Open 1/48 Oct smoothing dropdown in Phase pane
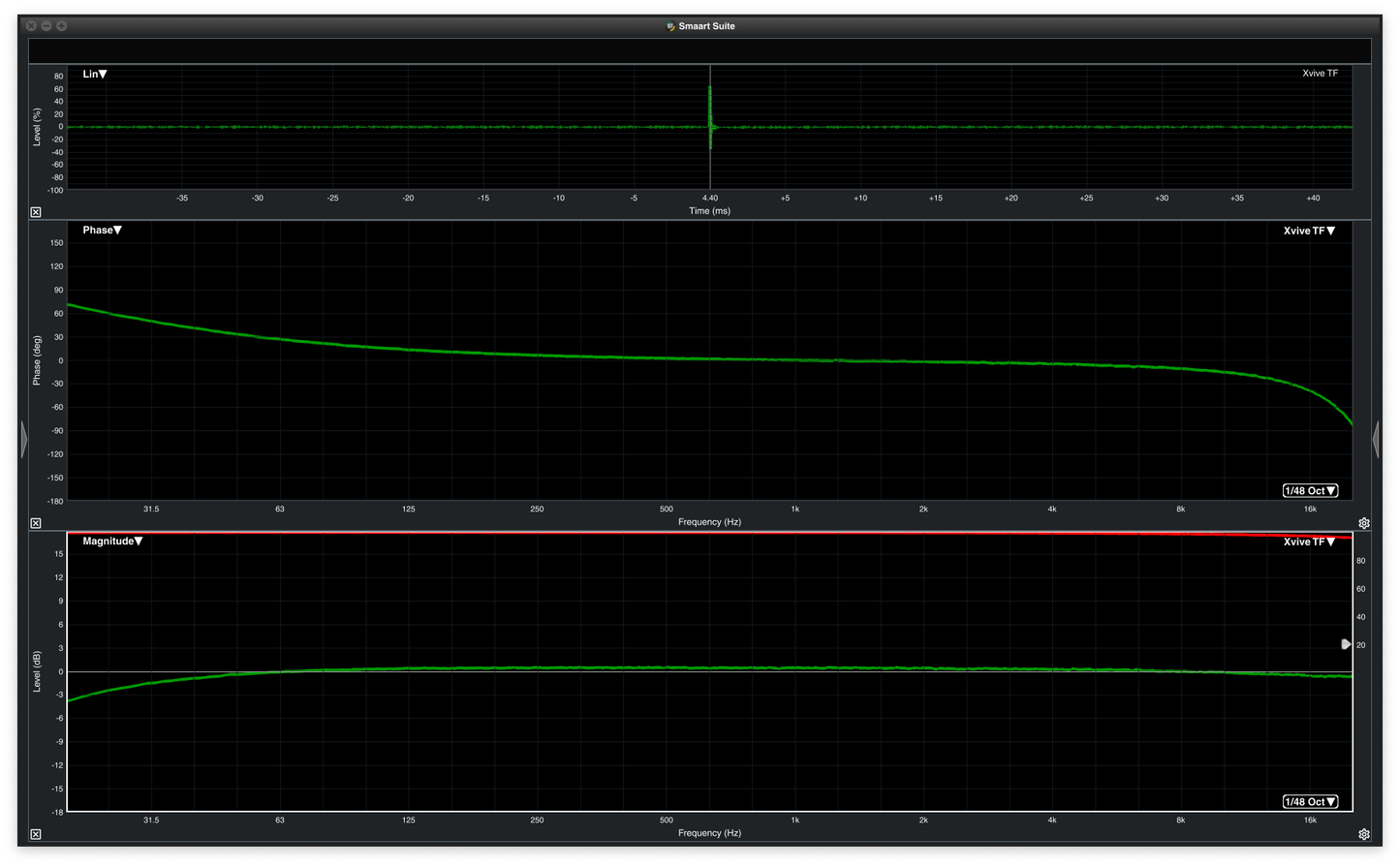Image resolution: width=1400 pixels, height=867 pixels. coord(1310,490)
